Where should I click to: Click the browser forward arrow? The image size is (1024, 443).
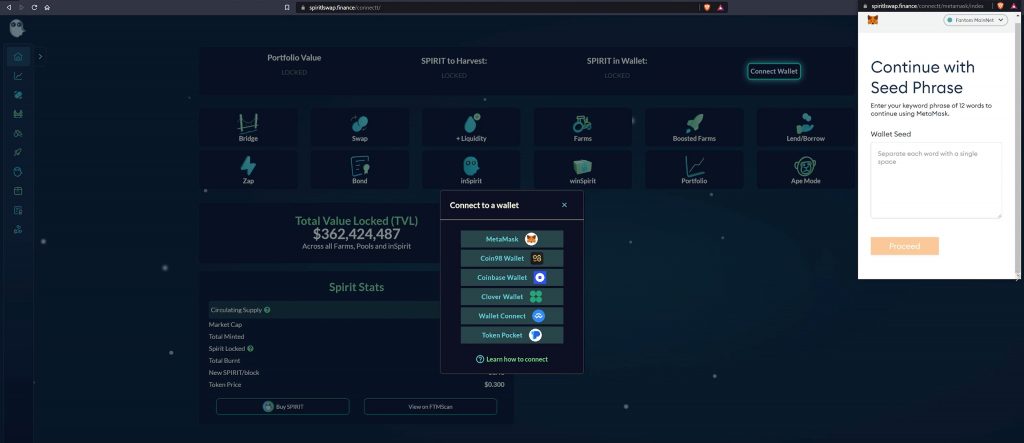coord(21,7)
